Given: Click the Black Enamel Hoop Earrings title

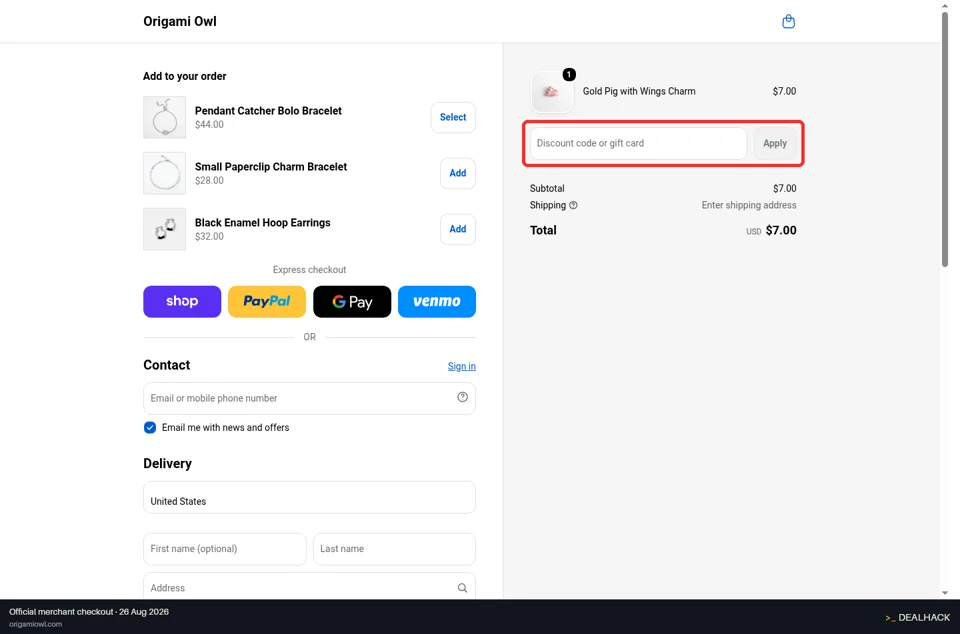Looking at the screenshot, I should tap(263, 223).
